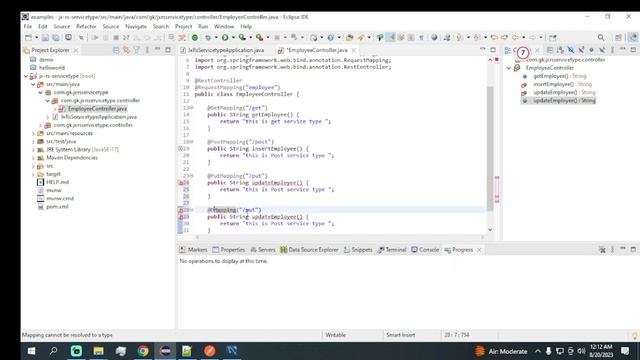Click the Sort icon in Outline toolbar
This screenshot has width=640, height=360.
click(560, 50)
